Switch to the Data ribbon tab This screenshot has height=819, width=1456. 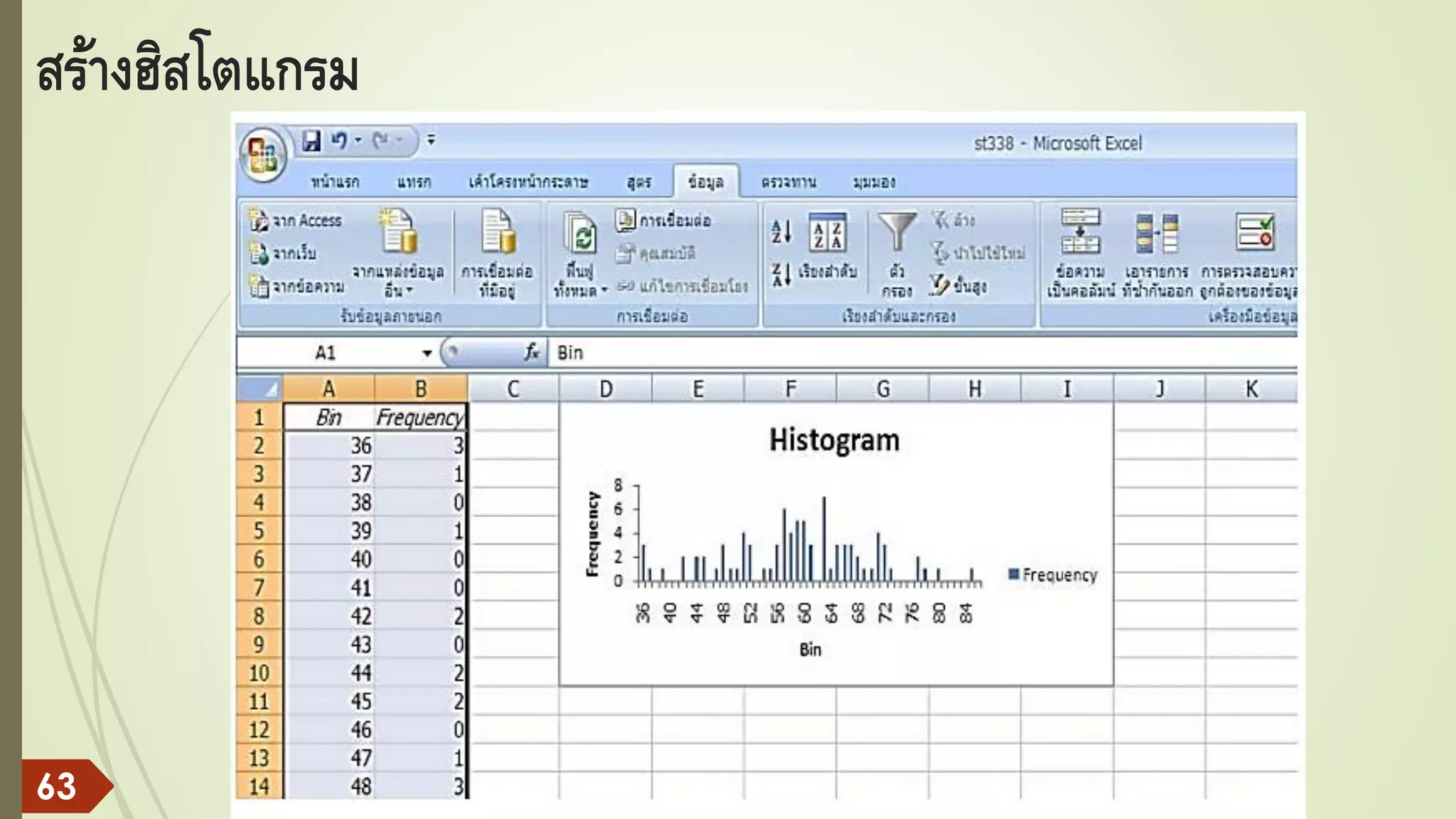click(705, 182)
